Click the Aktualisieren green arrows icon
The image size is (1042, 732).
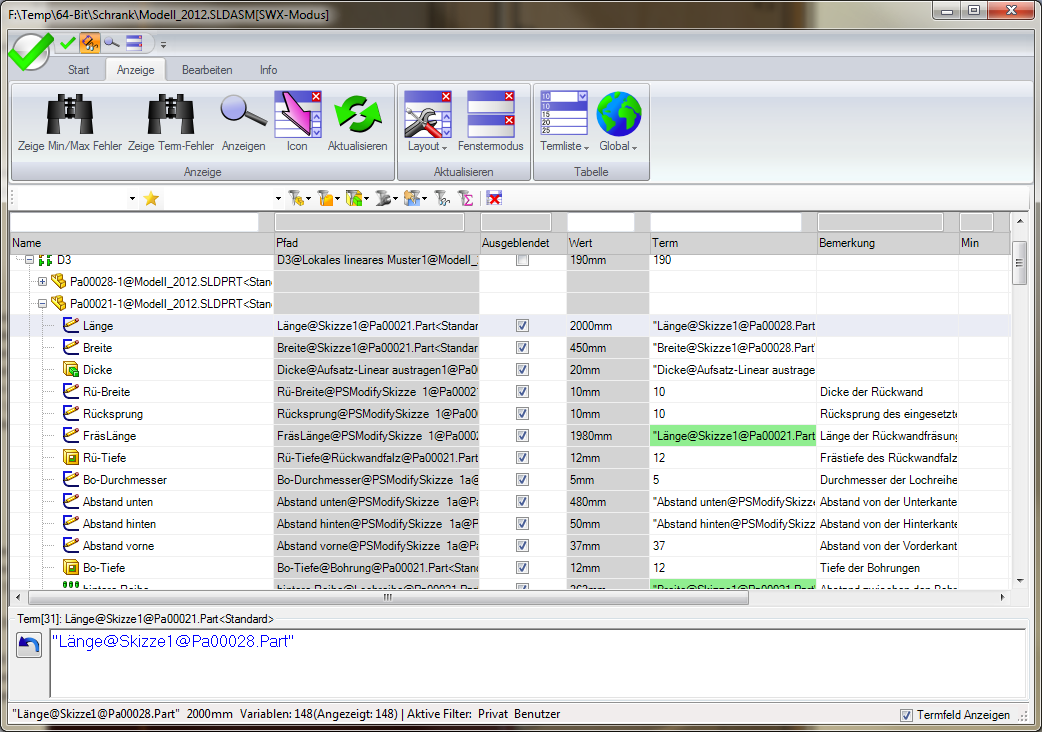357,113
